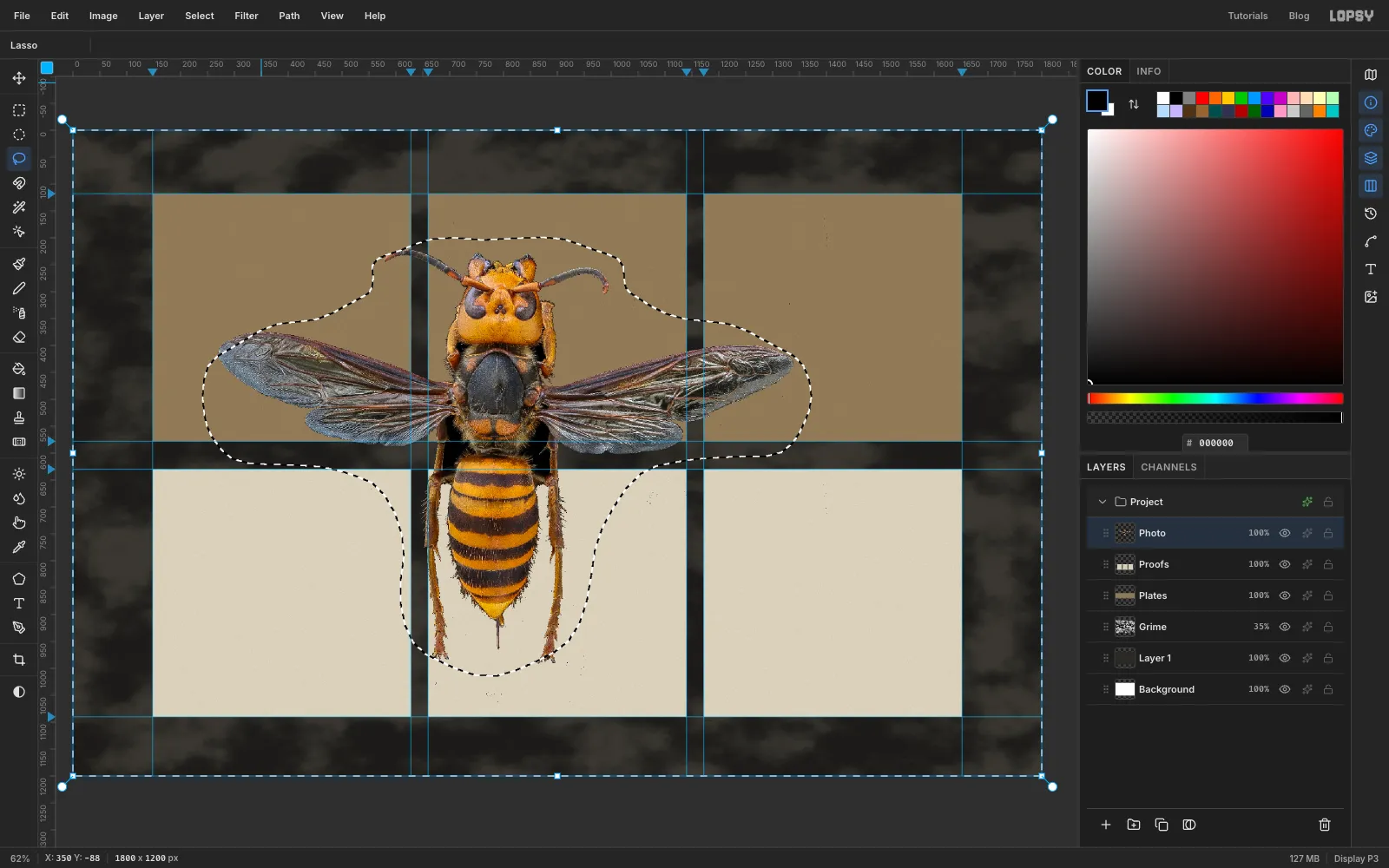
Task: Toggle visibility of Layer 1
Action: (x=1285, y=658)
